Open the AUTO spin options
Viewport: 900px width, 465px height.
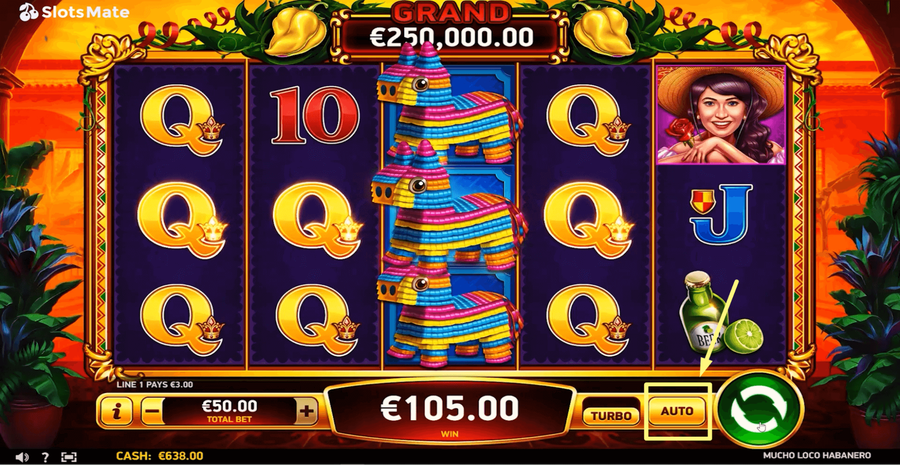tap(677, 411)
